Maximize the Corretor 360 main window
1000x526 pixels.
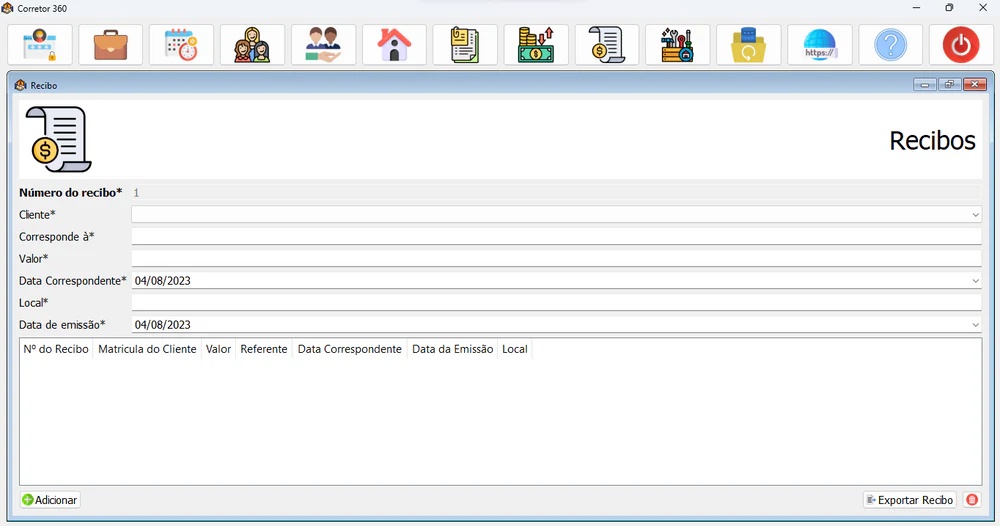click(x=950, y=8)
